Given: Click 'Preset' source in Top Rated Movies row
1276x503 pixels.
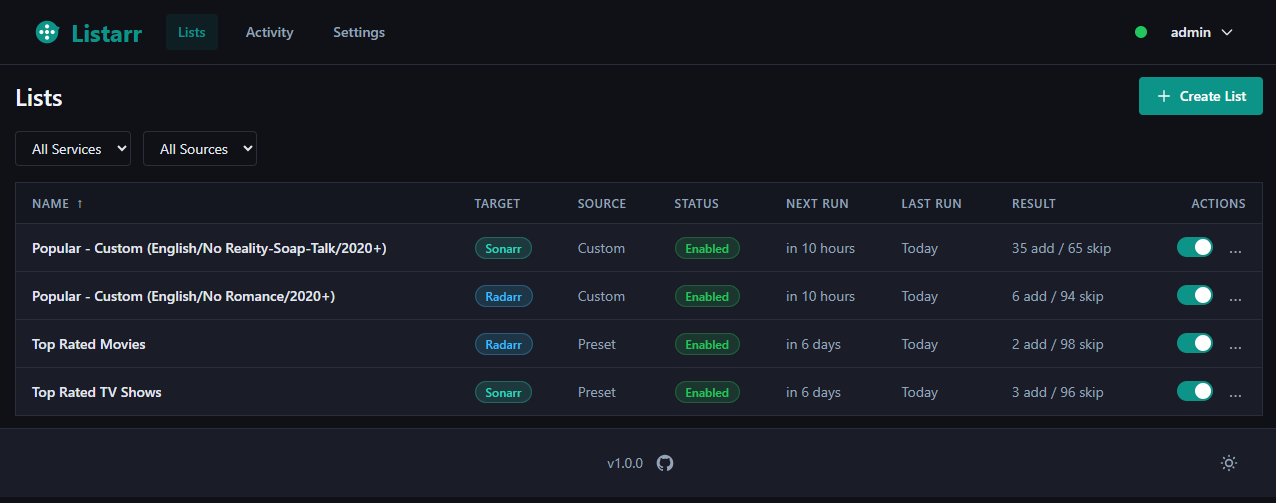Looking at the screenshot, I should point(597,344).
